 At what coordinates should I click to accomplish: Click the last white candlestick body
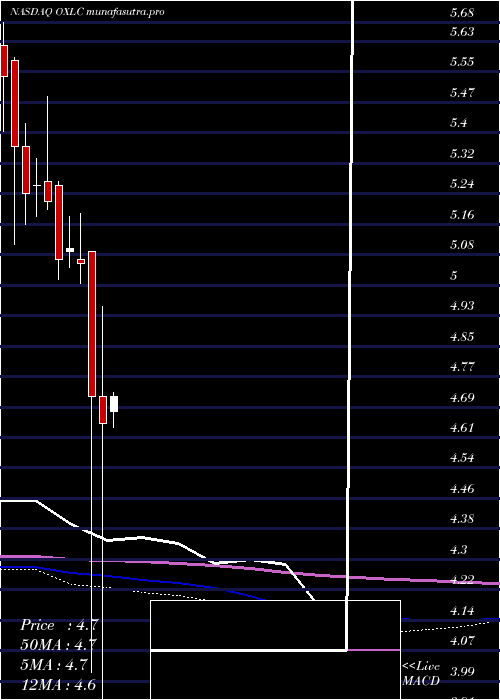click(114, 404)
